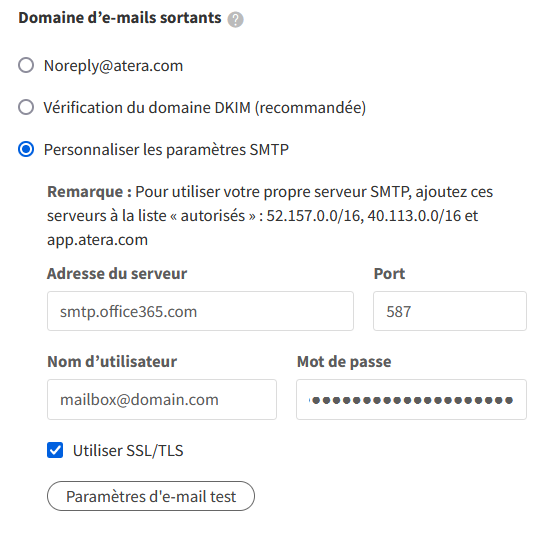Click the Vérification du domaine DKIM label text
Image resolution: width=550 pixels, height=540 pixels.
pos(205,108)
